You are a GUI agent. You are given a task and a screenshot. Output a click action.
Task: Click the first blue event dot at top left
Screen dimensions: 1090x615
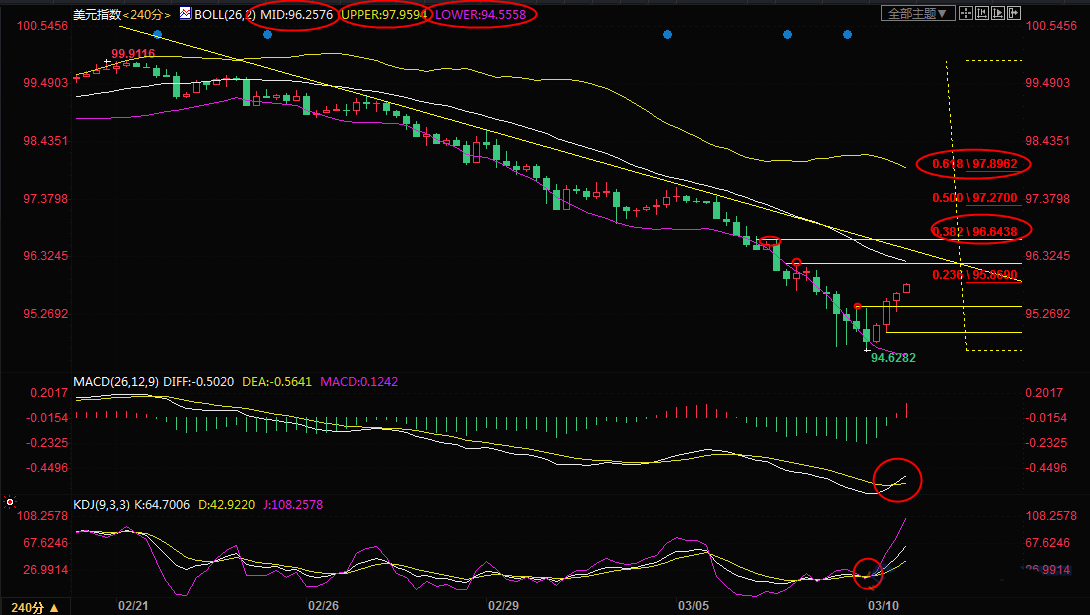tap(157, 35)
